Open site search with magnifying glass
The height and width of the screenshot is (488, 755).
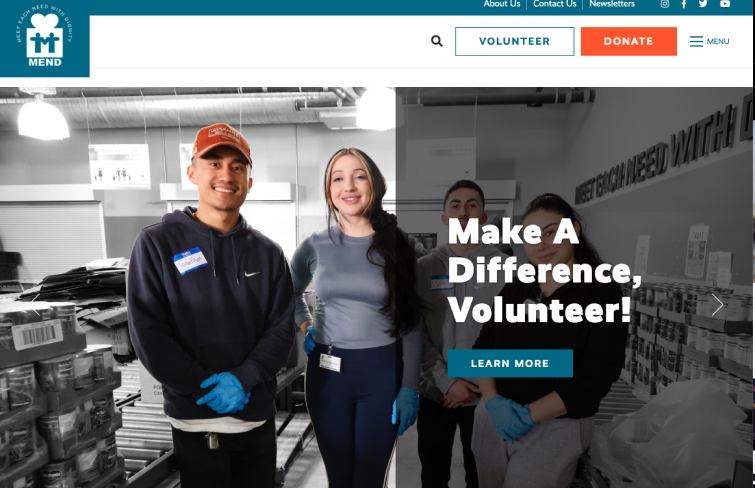tap(437, 41)
